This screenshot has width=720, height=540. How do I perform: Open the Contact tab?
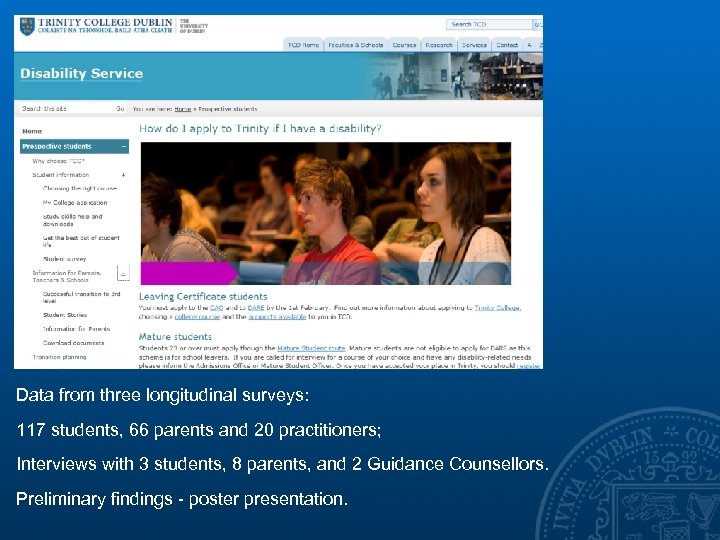coord(507,45)
